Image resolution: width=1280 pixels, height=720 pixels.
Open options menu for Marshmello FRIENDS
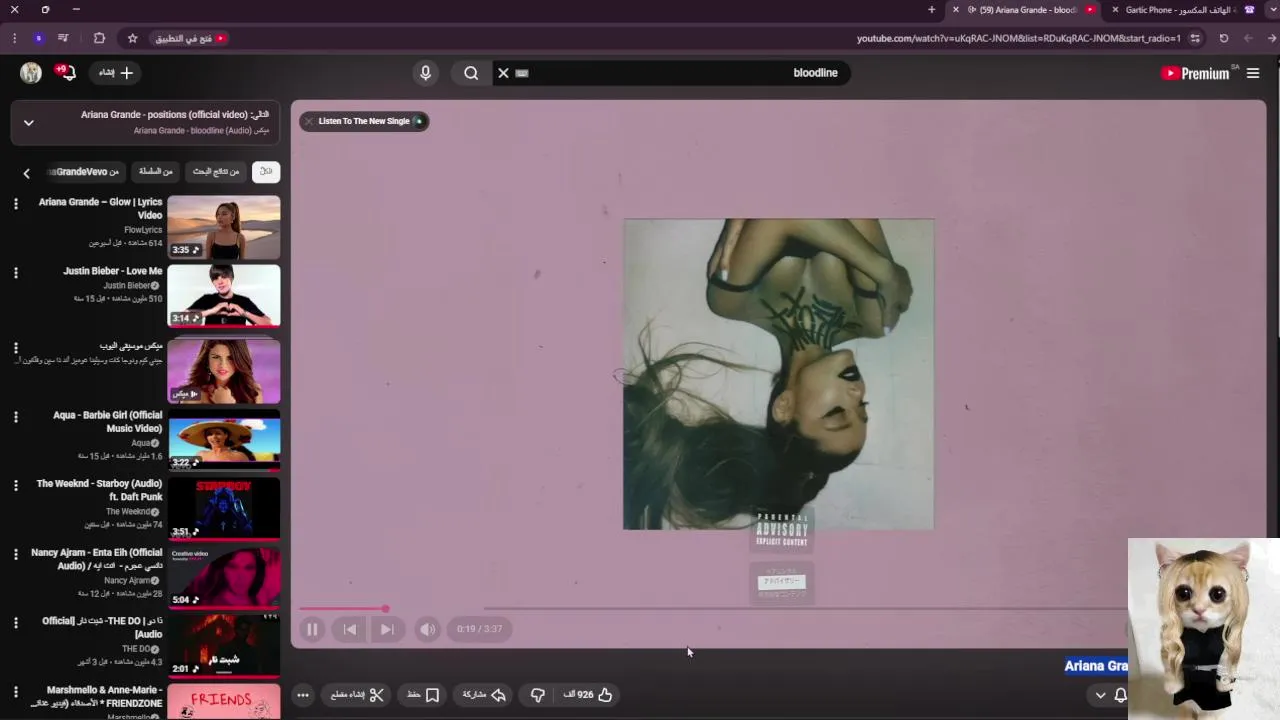pos(15,691)
